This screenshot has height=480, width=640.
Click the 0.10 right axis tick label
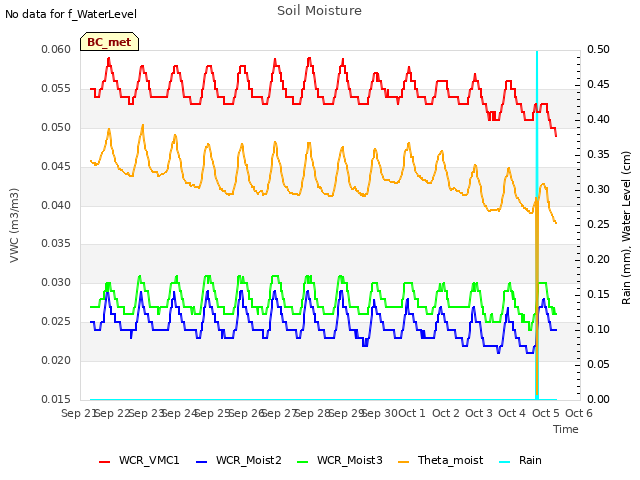coord(598,329)
